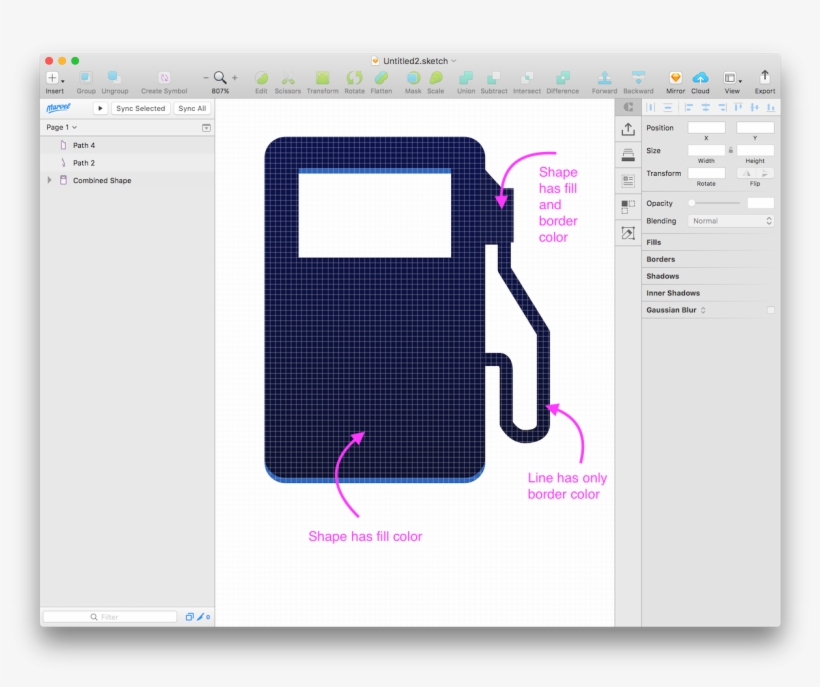Image resolution: width=820 pixels, height=687 pixels.
Task: Click the Flatten toolbar icon
Action: tap(381, 78)
